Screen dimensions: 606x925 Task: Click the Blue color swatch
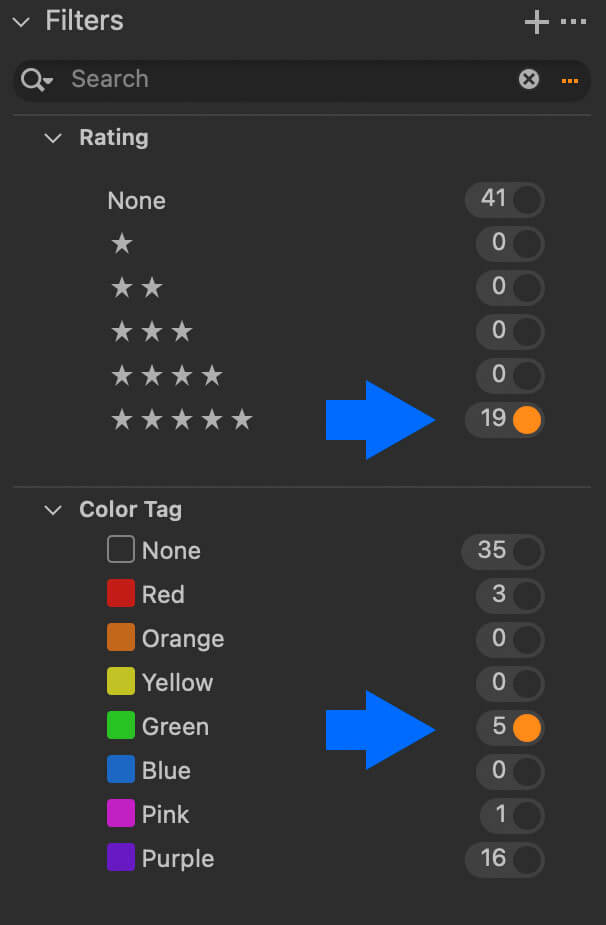(x=121, y=771)
